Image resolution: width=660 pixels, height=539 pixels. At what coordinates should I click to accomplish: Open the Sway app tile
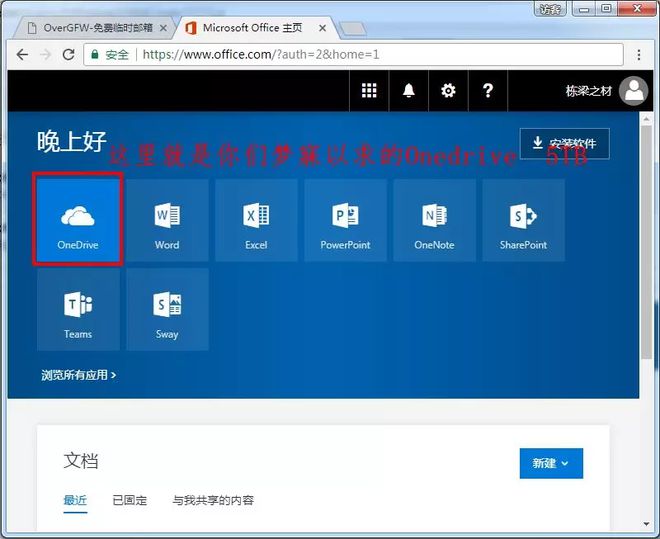[167, 309]
